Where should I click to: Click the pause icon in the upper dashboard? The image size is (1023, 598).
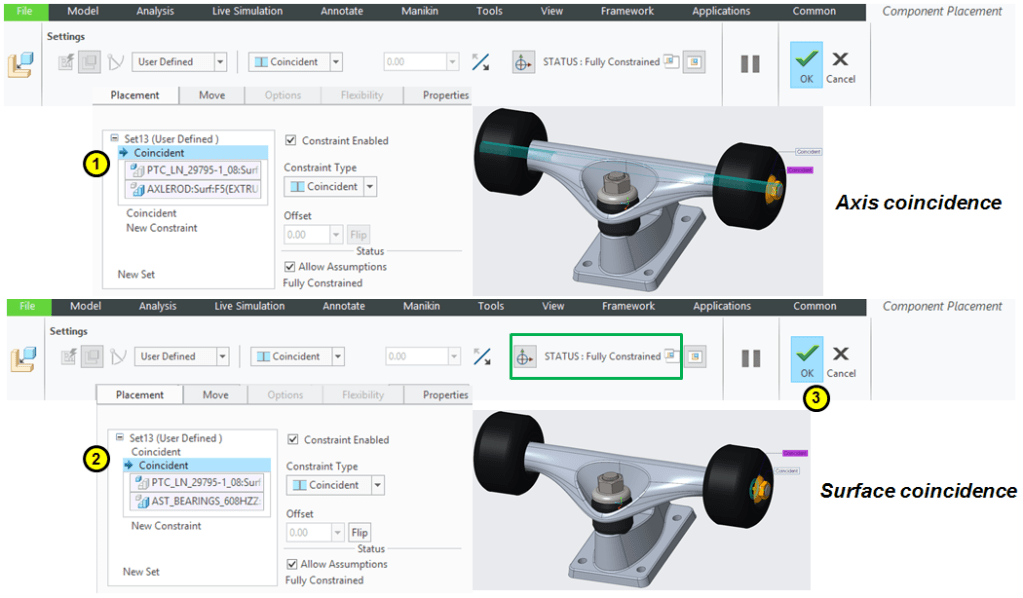[x=750, y=63]
